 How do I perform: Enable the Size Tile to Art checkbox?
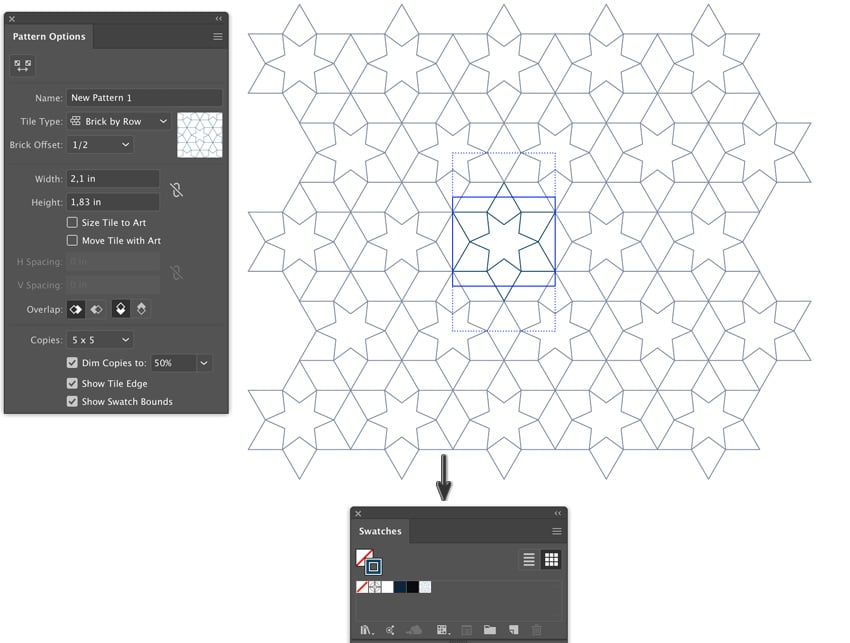pyautogui.click(x=72, y=222)
